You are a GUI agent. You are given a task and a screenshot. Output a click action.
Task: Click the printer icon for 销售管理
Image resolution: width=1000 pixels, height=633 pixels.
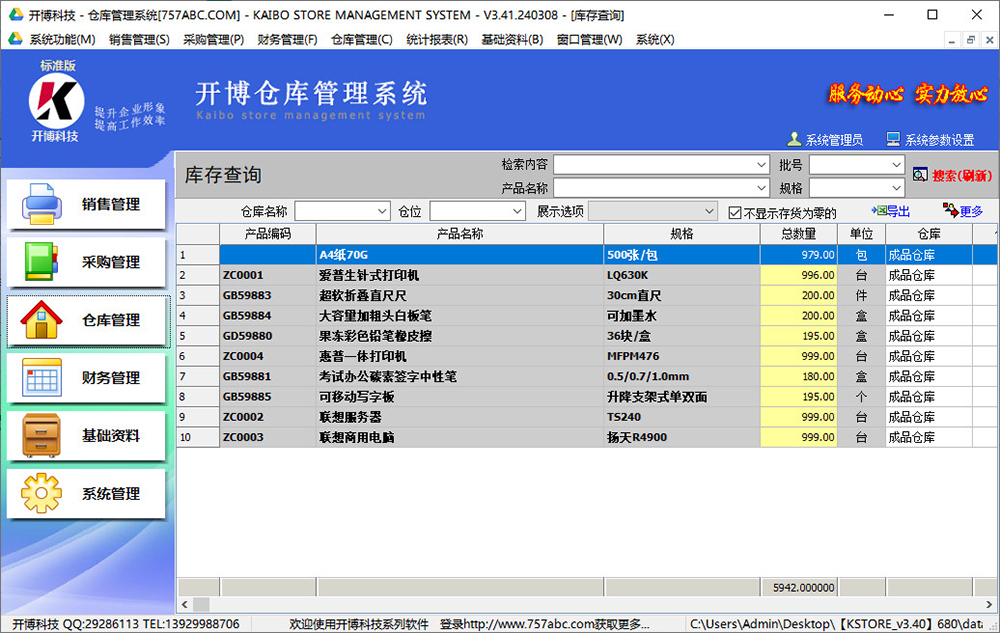[x=41, y=204]
